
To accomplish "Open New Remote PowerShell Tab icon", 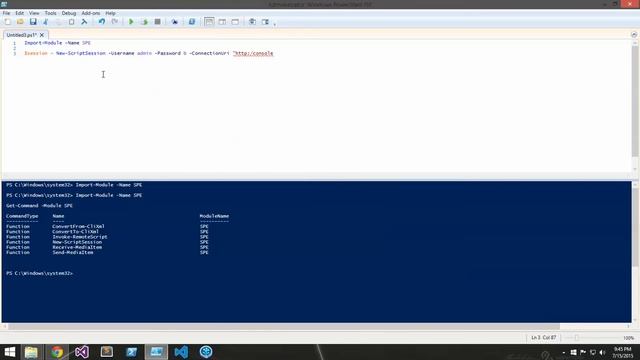I will [x=174, y=22].
